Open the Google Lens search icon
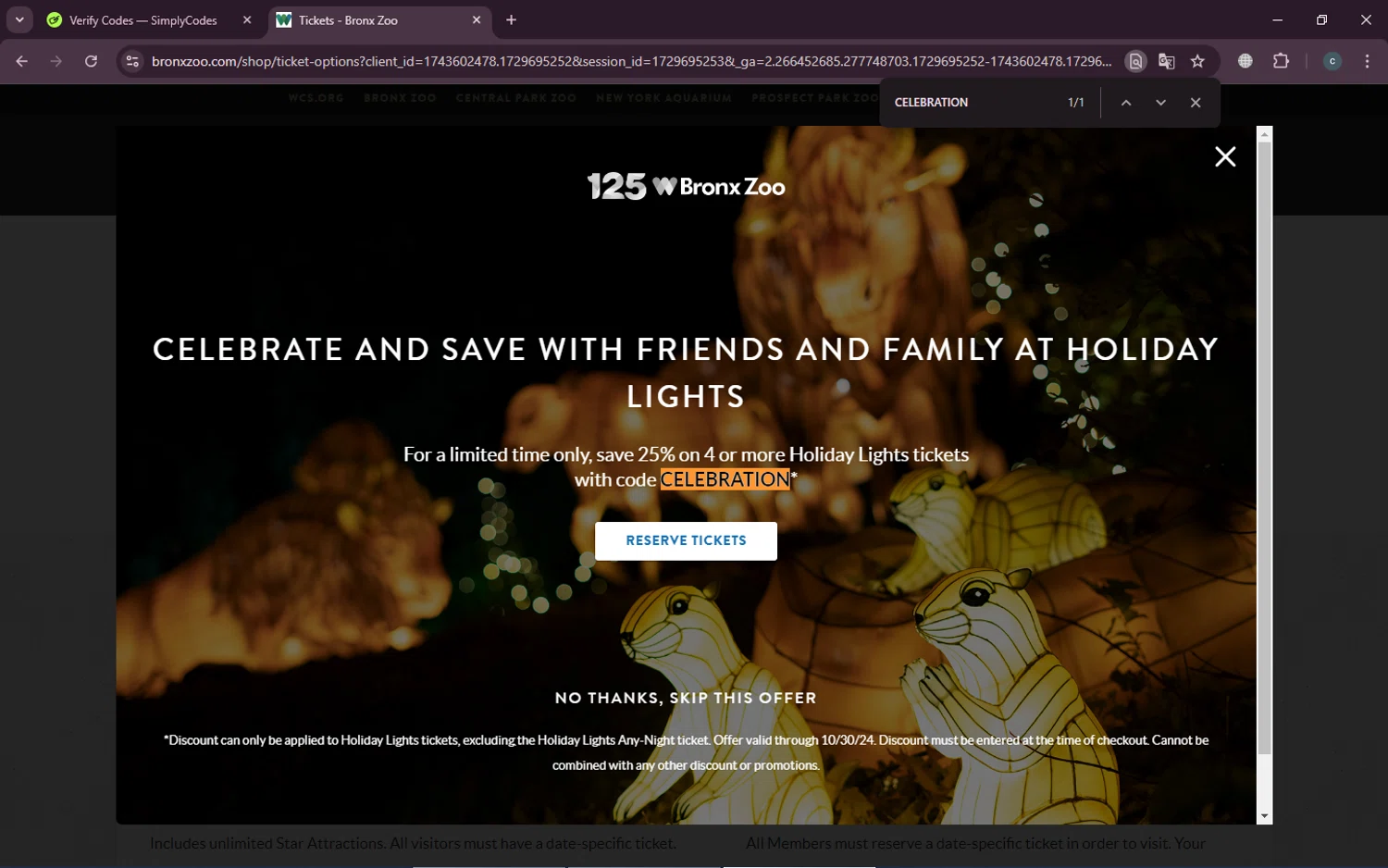The image size is (1388, 868). [1135, 61]
